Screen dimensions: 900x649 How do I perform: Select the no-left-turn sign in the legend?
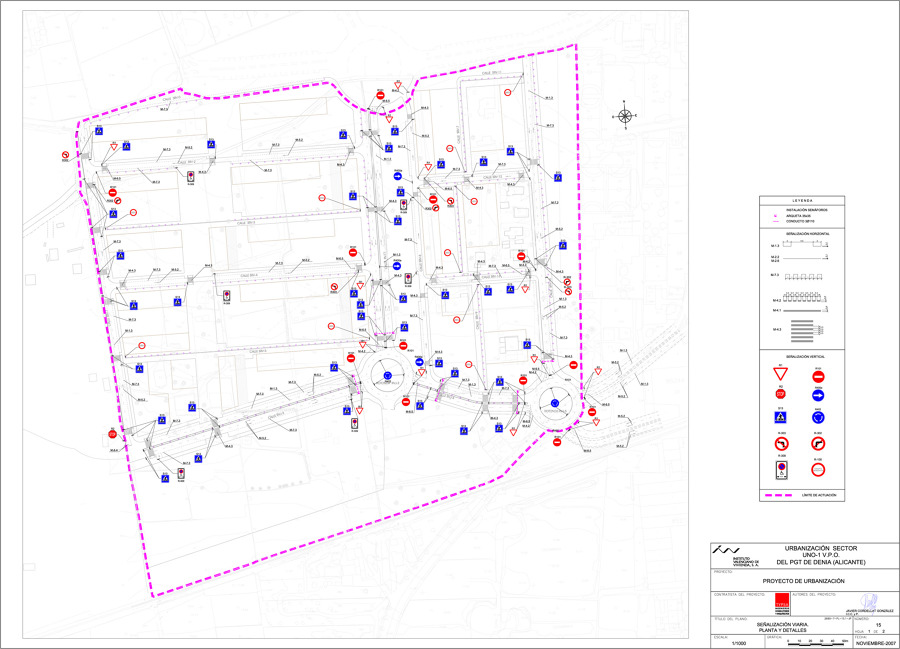click(x=780, y=444)
